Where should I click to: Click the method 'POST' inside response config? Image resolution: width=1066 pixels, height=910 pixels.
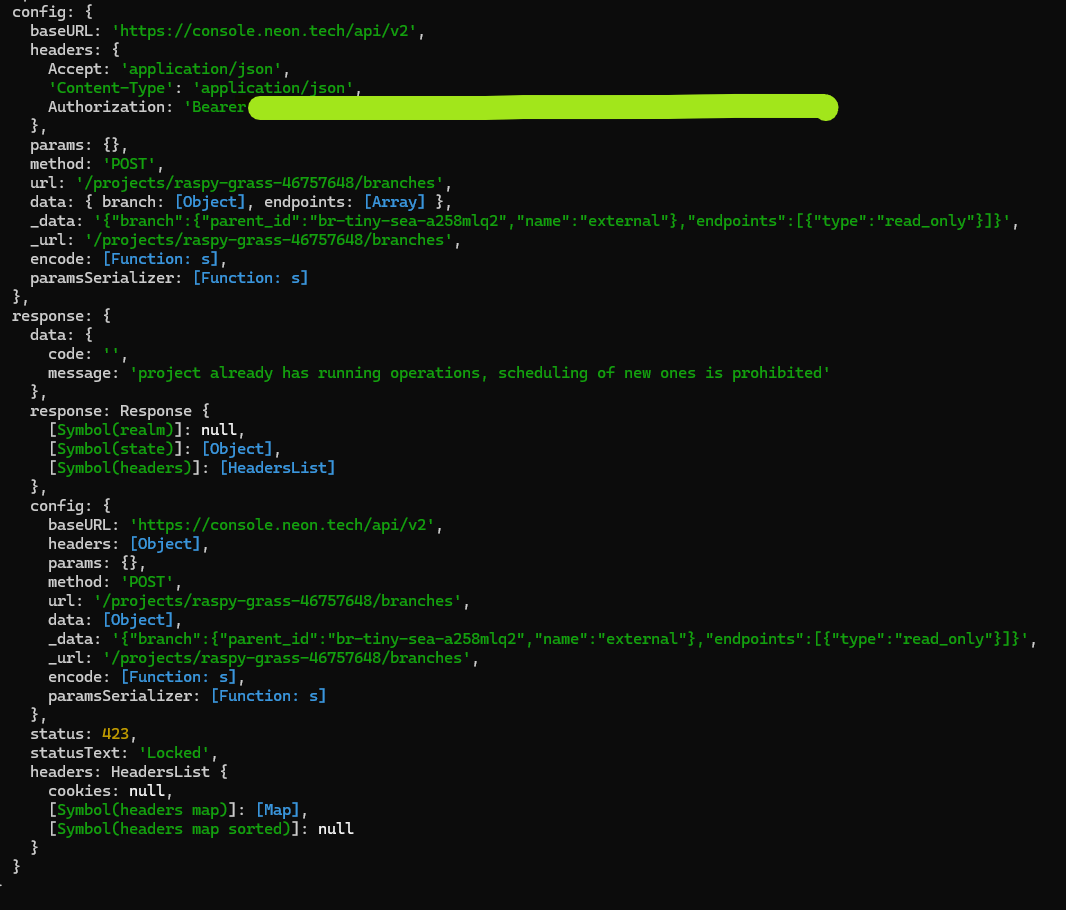coord(147,582)
